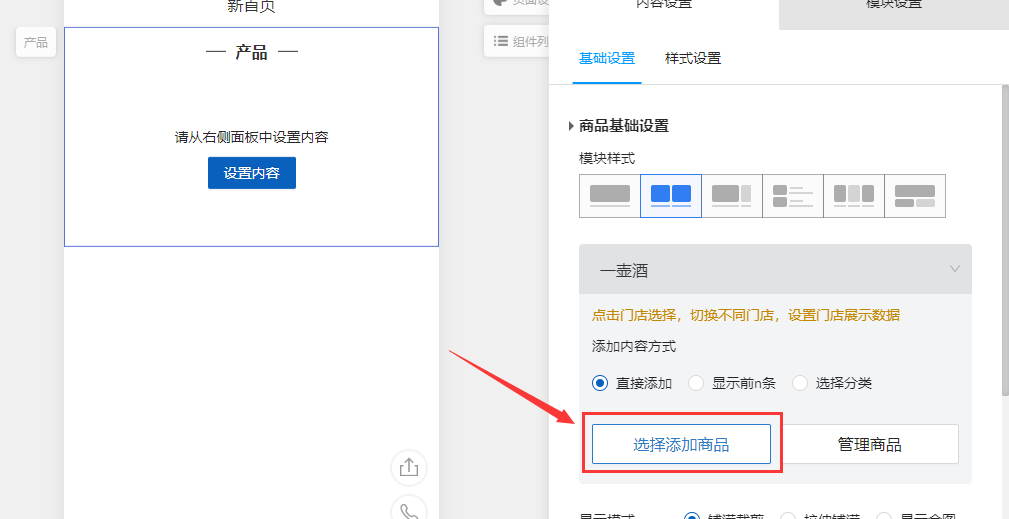Choose the three-column module style icon

854,196
